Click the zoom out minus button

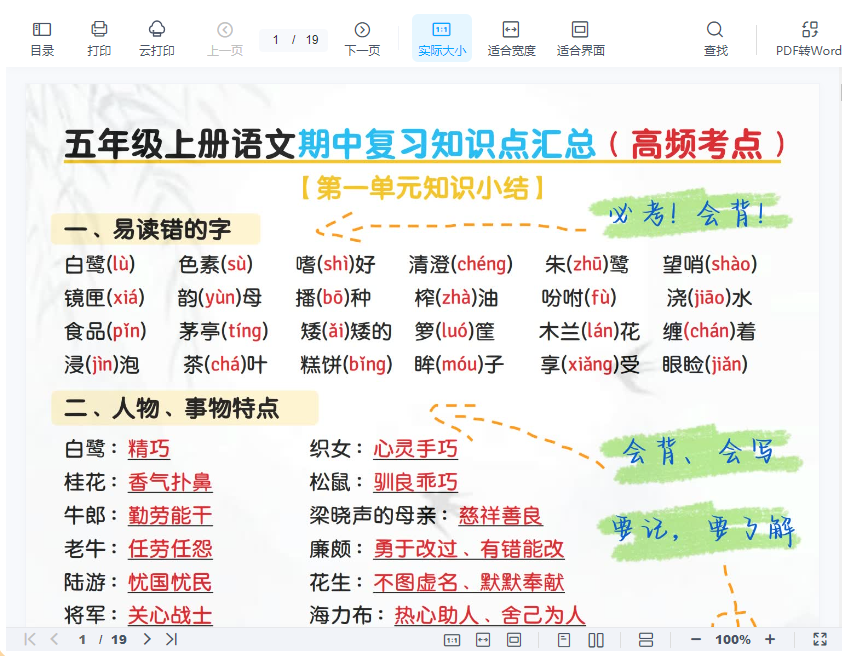click(696, 639)
